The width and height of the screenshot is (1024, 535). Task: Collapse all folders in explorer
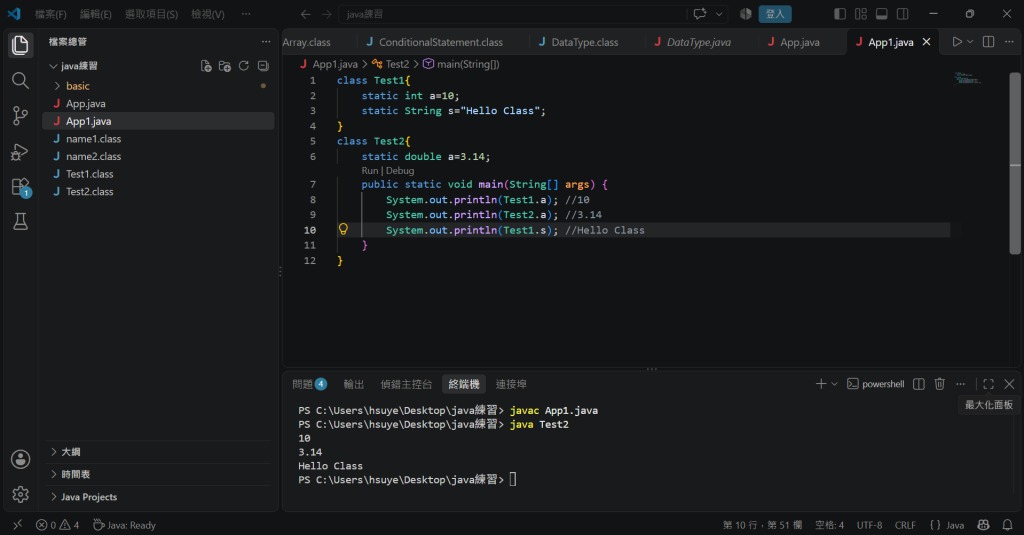(x=263, y=66)
